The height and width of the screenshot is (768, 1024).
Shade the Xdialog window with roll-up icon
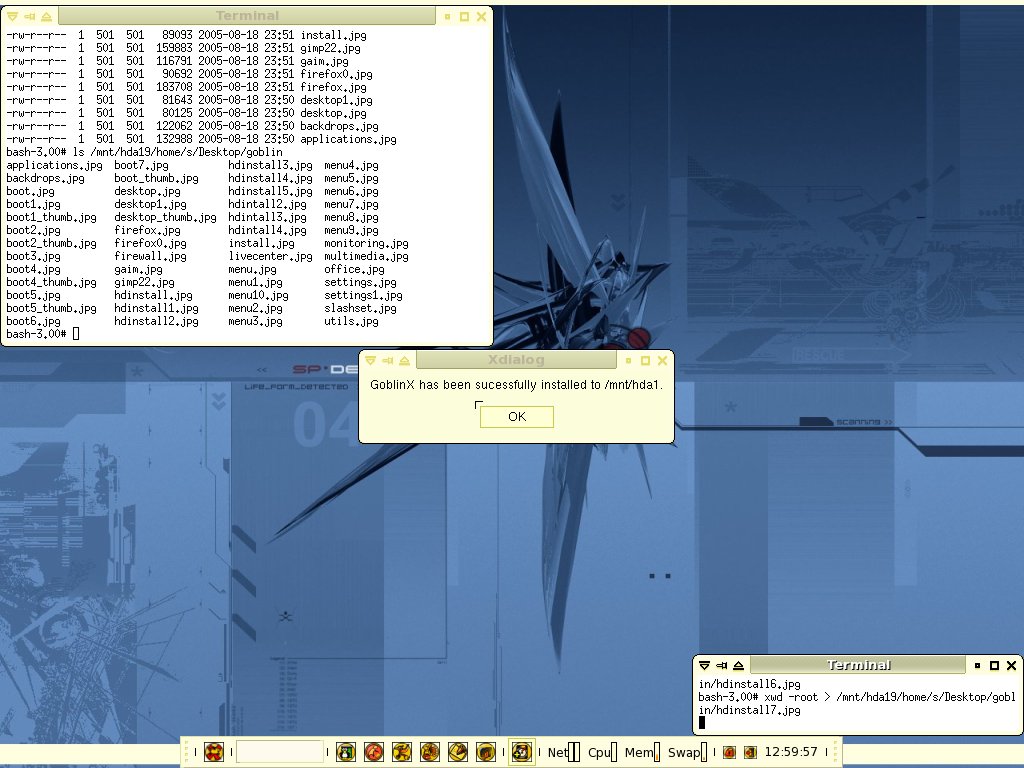tap(404, 360)
